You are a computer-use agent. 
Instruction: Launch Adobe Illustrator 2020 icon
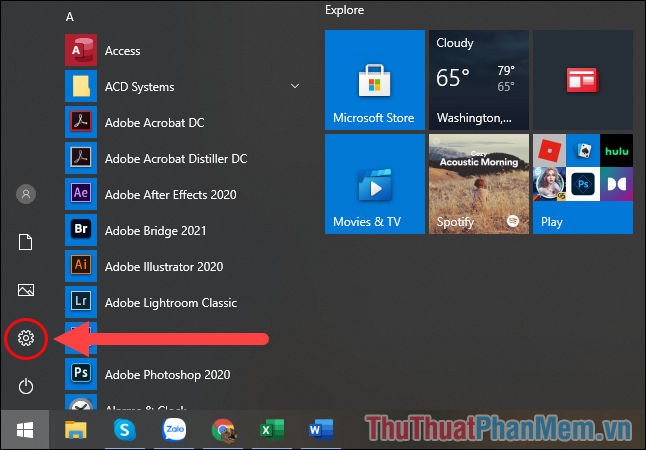click(81, 266)
